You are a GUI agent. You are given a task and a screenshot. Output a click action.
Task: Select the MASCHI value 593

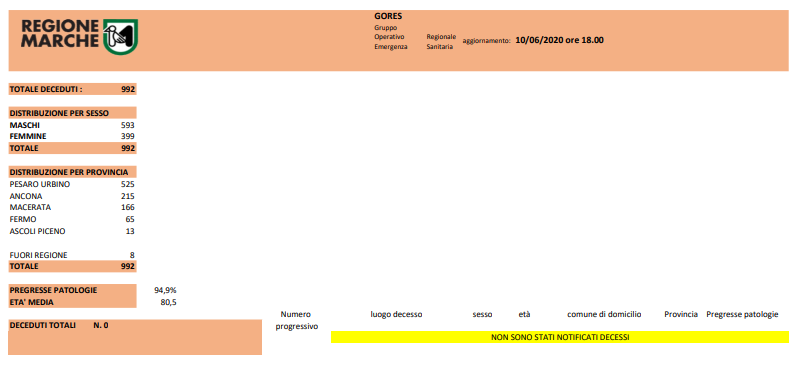128,125
